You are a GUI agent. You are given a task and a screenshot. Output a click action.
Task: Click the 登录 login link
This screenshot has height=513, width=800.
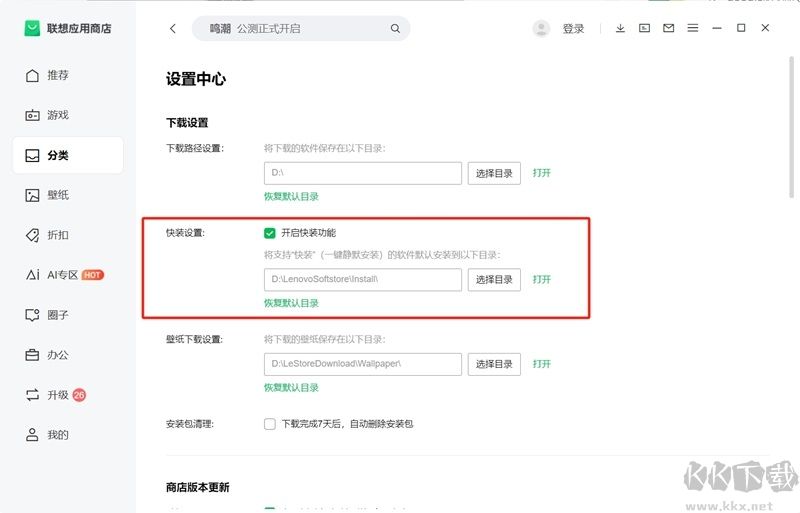[x=573, y=29]
